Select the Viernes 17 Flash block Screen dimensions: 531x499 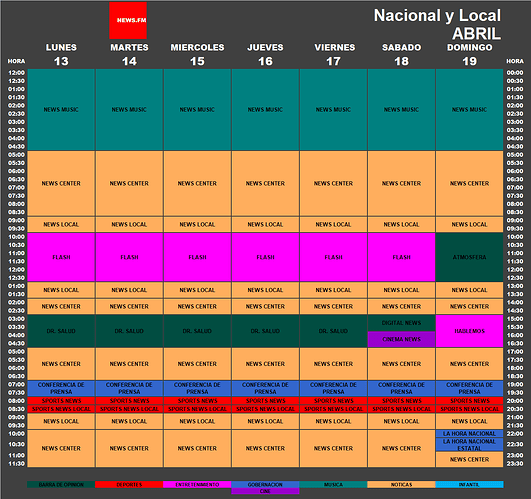(334, 257)
